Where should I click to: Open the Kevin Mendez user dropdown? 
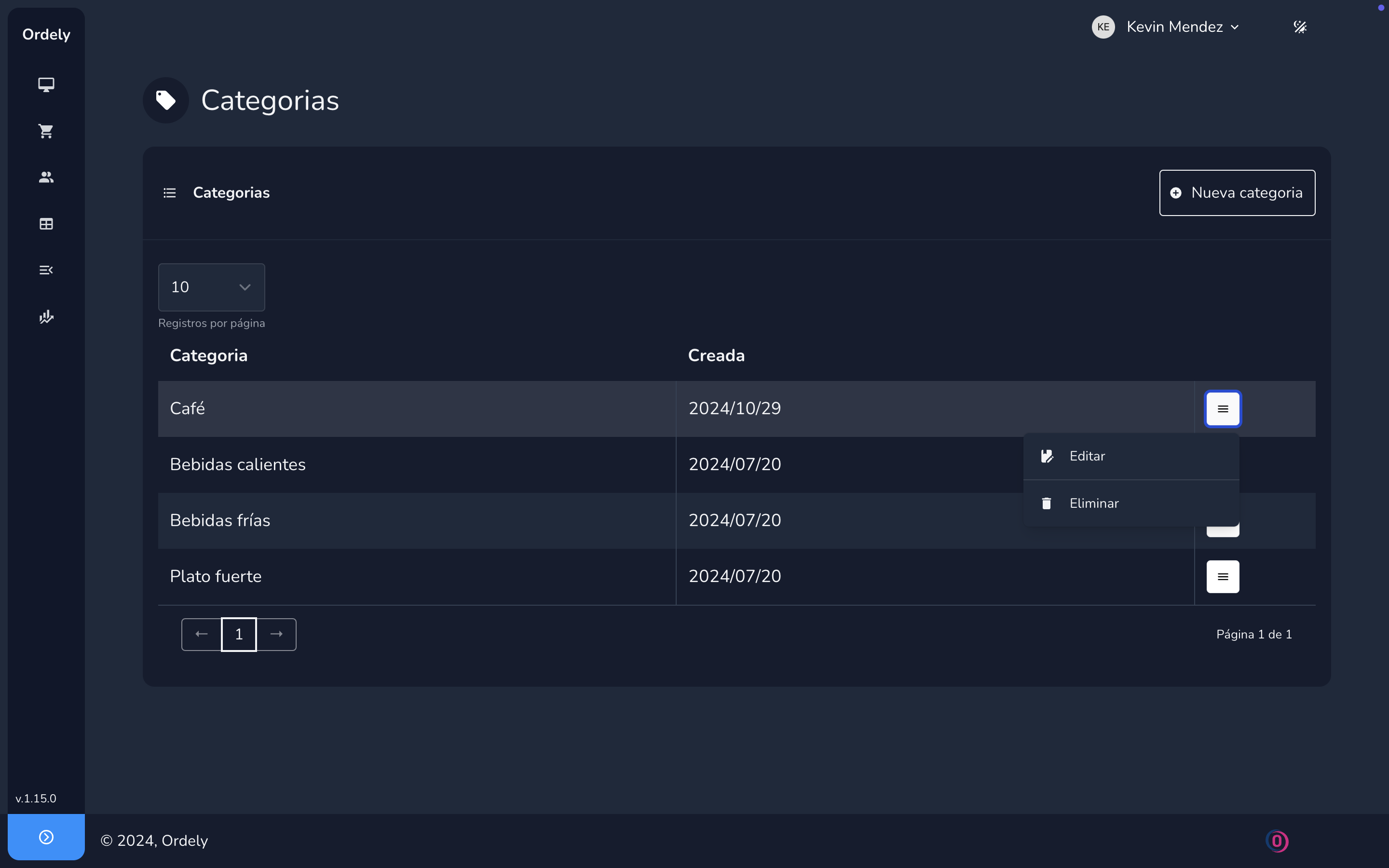pos(1183,27)
